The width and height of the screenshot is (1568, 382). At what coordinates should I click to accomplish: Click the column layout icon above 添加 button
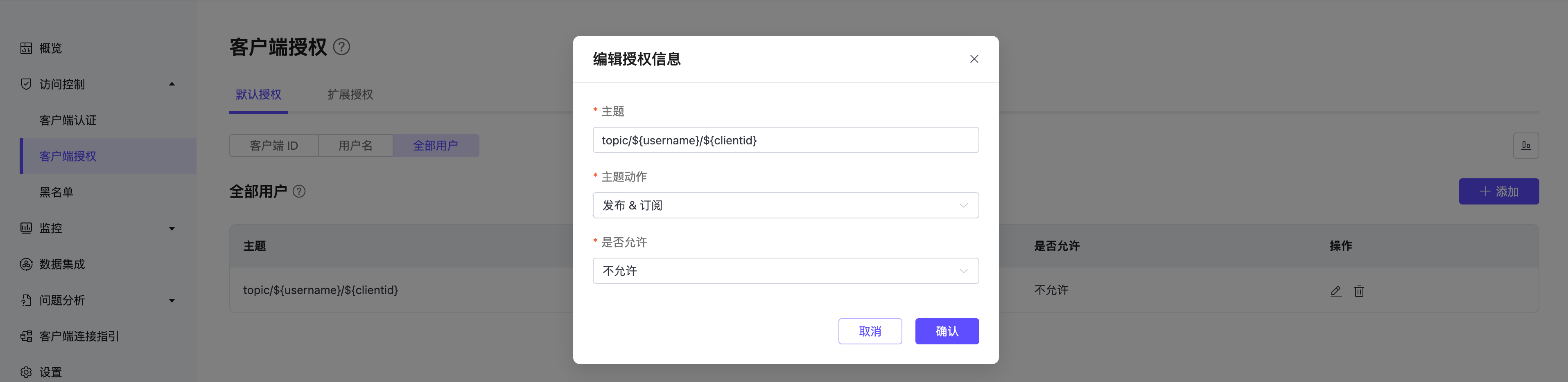click(1525, 145)
